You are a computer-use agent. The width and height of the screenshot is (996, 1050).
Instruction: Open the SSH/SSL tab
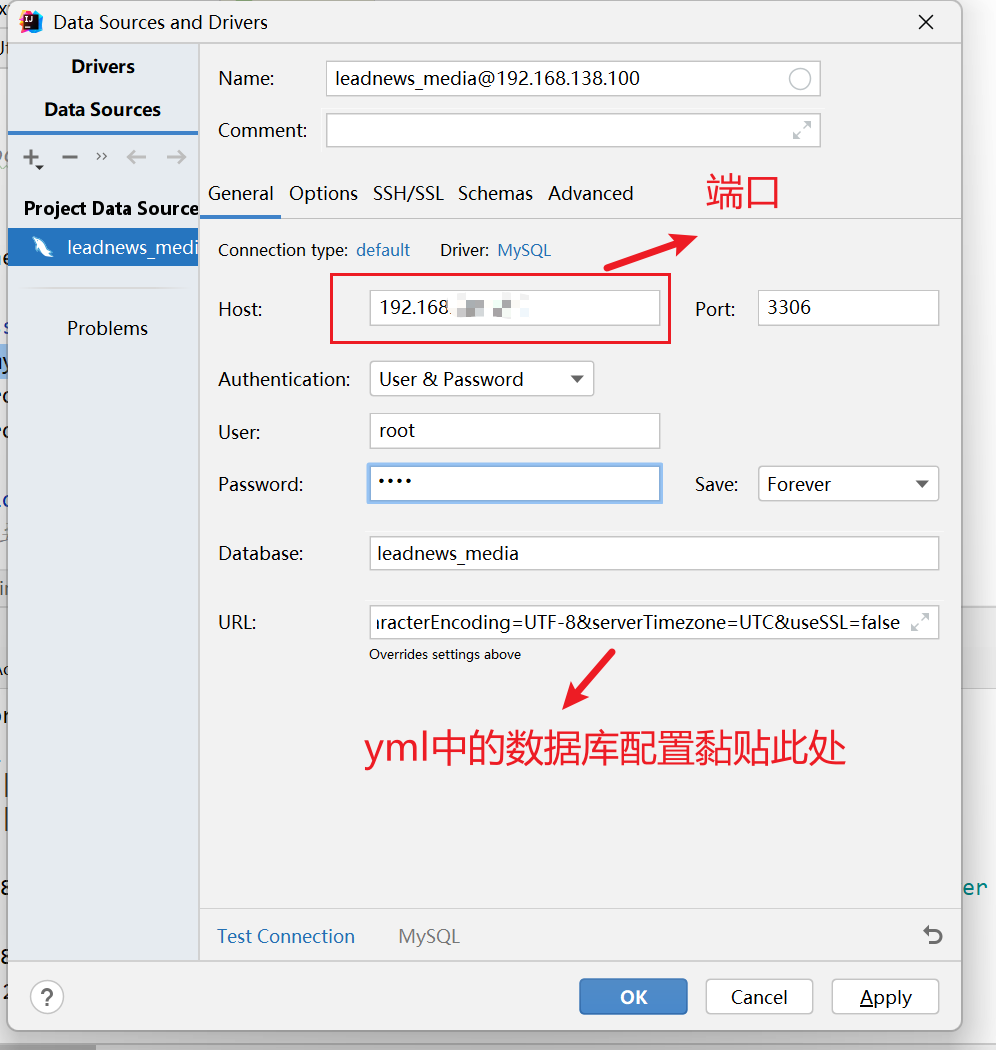[x=408, y=194]
